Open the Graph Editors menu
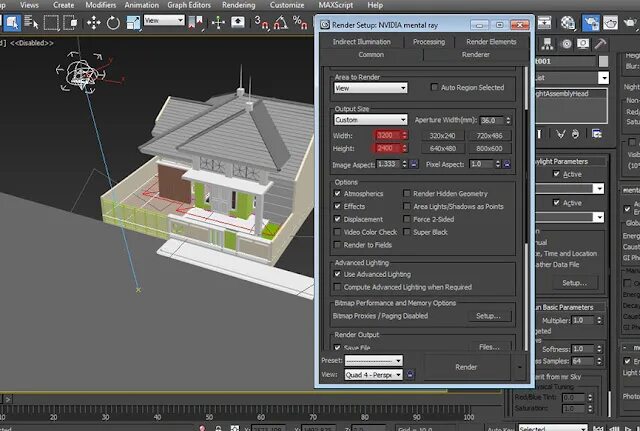This screenshot has width=640, height=431. 189,5
